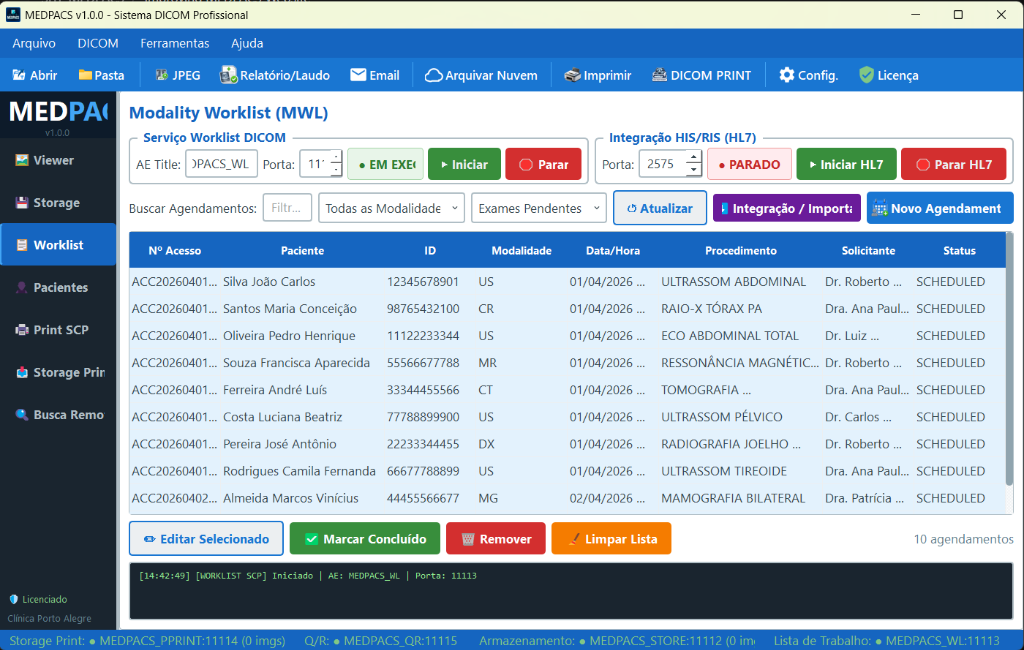The height and width of the screenshot is (650, 1024).
Task: Increase HL7 Porta value stepper up
Action: pos(694,157)
